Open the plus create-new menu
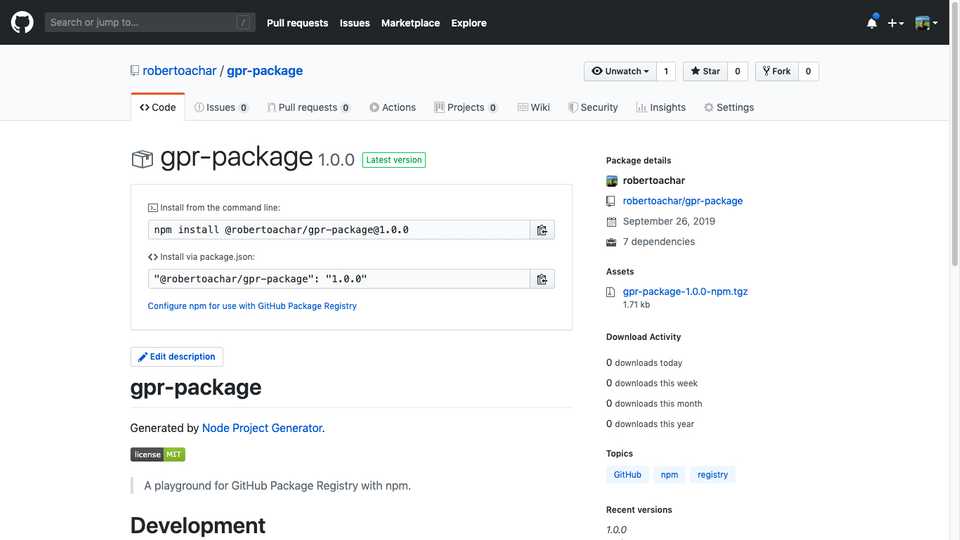The height and width of the screenshot is (540, 960). pos(895,23)
